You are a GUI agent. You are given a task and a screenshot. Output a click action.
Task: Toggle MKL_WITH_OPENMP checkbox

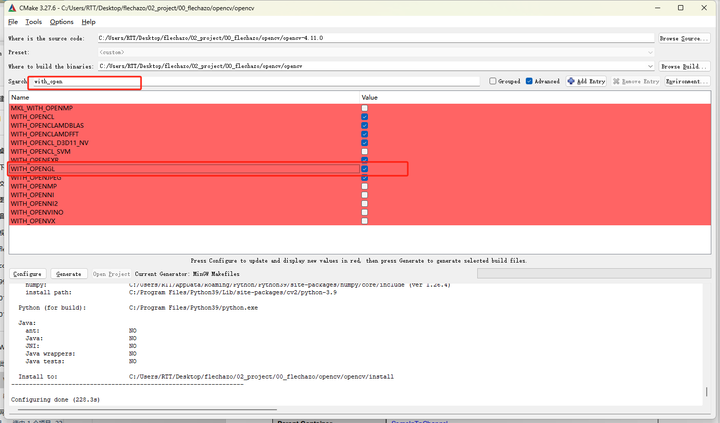tap(365, 108)
